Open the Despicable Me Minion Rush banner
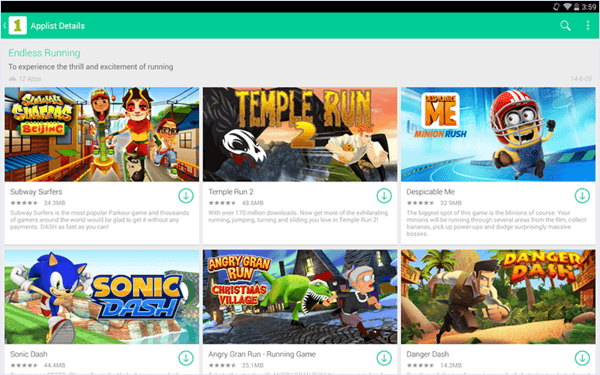 498,134
